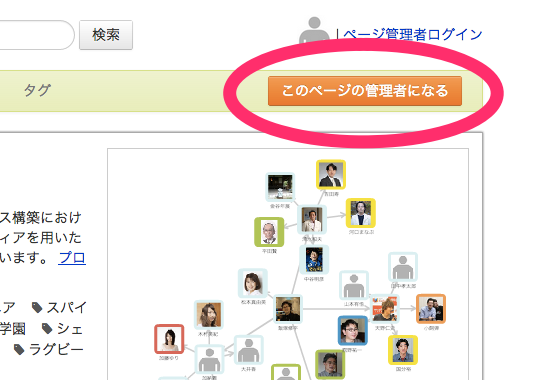The height and width of the screenshot is (380, 545).
Task: Select the blue-bordered man with glasses node
Action: (x=352, y=331)
